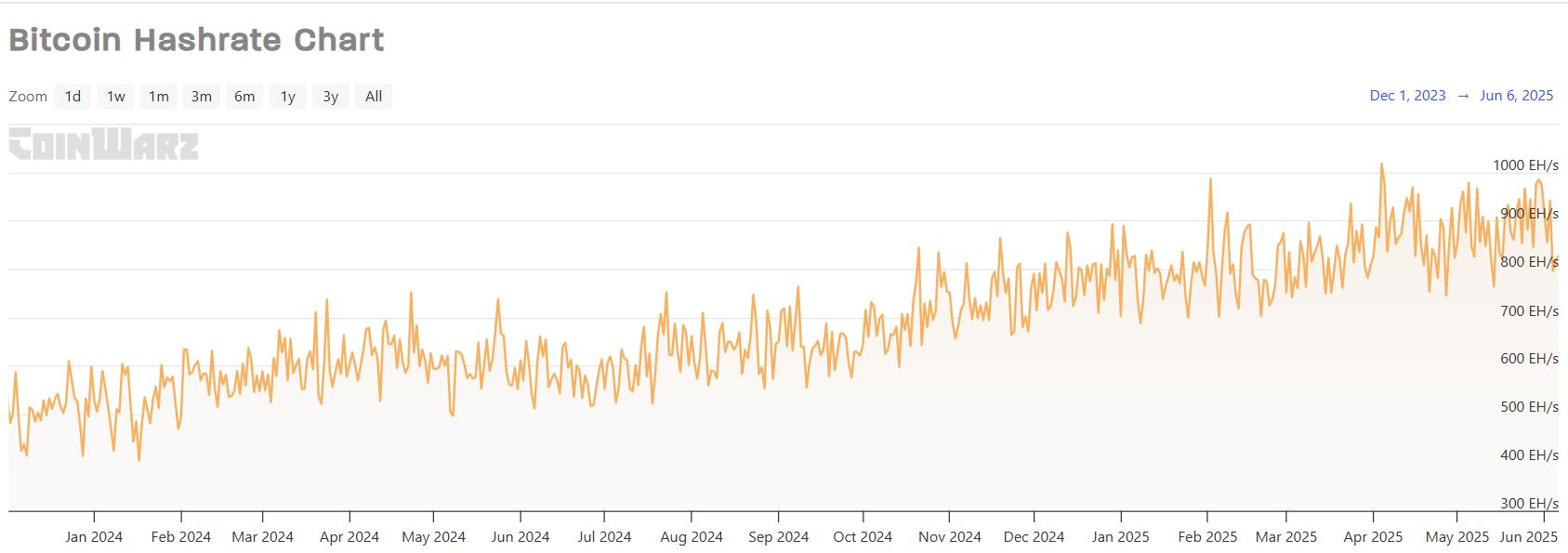1568x553 pixels.
Task: Click the Mar 2025 axis label
Action: 1286,536
